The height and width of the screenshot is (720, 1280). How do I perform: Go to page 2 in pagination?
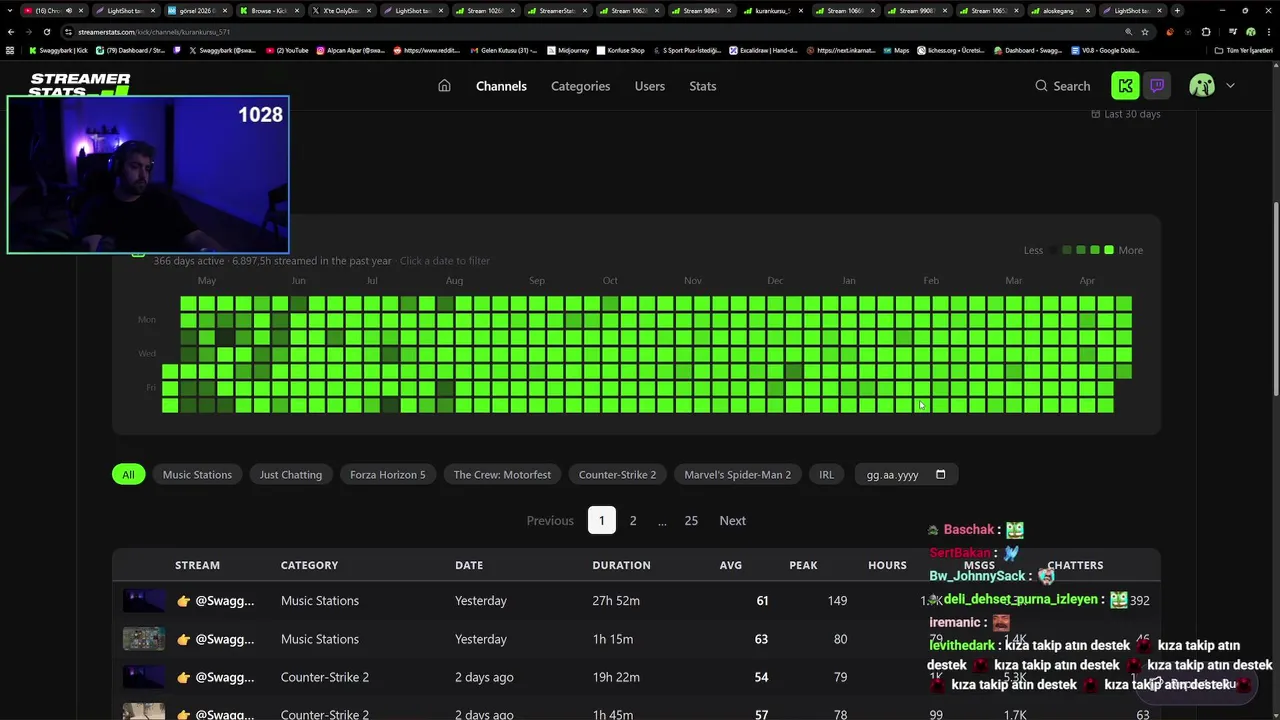pyautogui.click(x=633, y=521)
